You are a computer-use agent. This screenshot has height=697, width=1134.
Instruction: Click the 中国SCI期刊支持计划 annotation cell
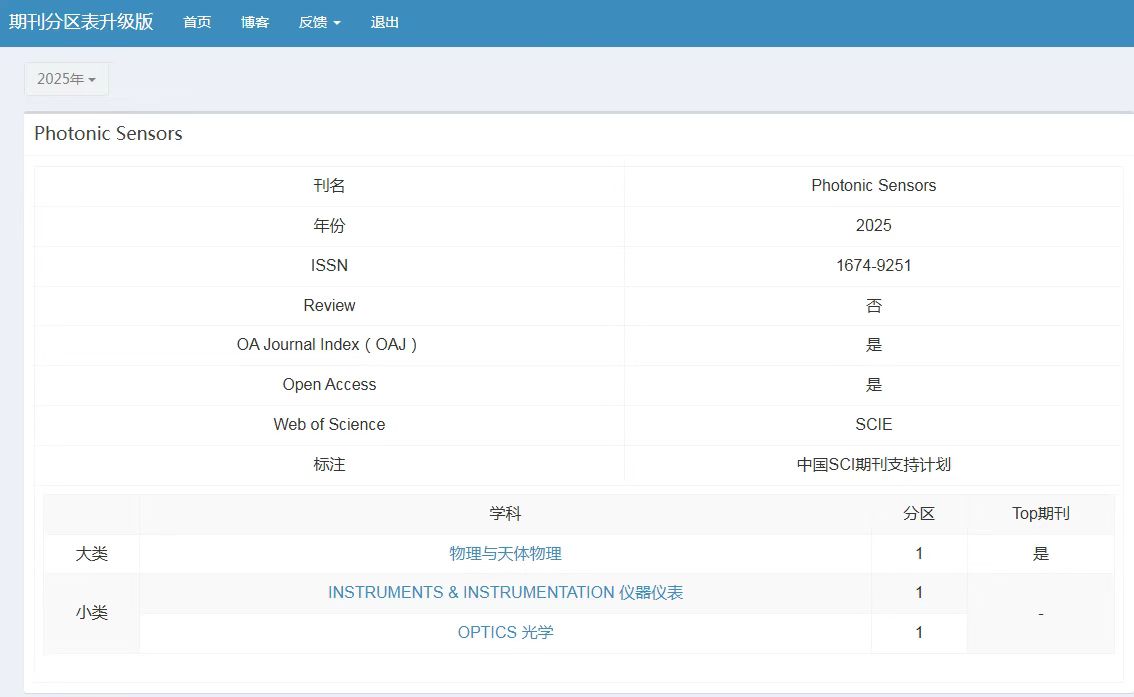(x=873, y=465)
